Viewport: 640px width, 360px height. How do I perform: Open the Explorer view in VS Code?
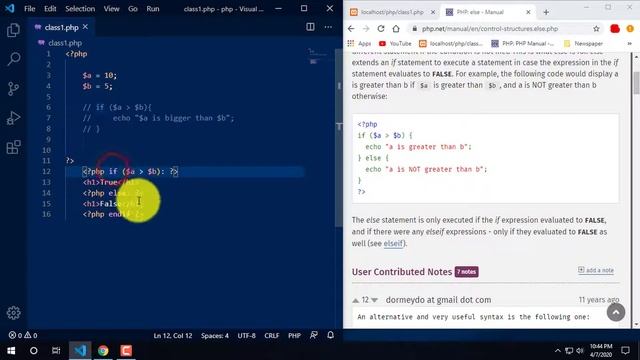(13, 30)
